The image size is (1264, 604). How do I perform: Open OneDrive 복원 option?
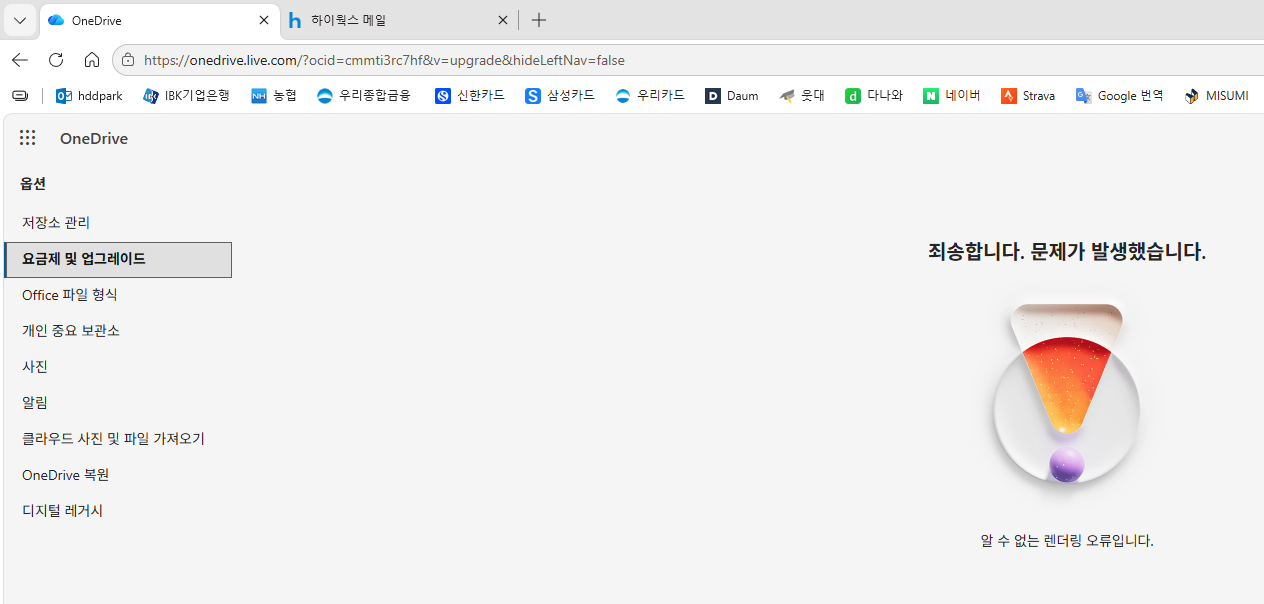click(118, 475)
